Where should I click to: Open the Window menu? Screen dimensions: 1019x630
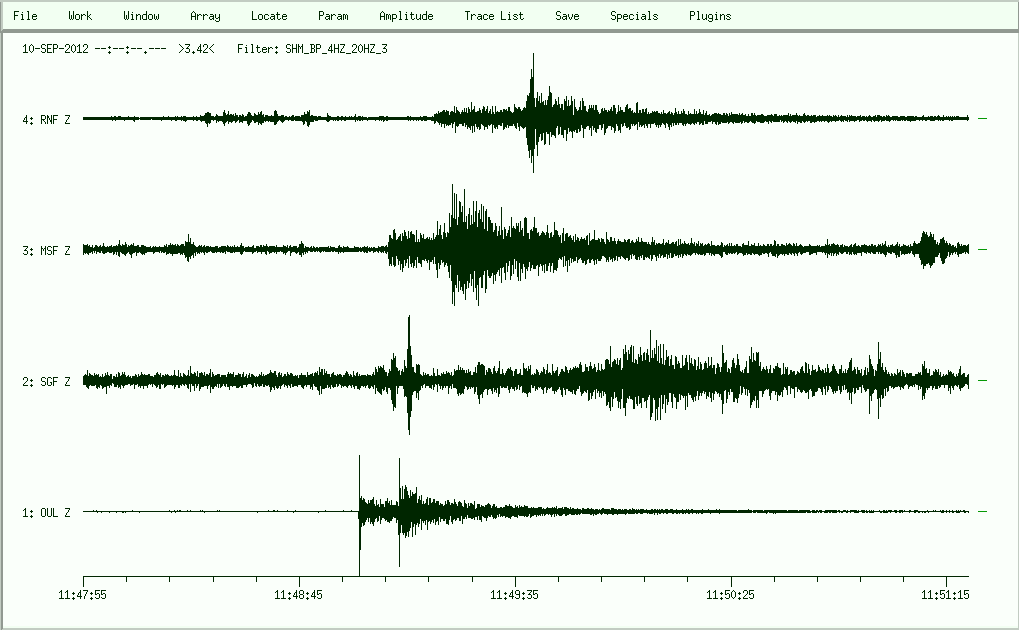(141, 16)
